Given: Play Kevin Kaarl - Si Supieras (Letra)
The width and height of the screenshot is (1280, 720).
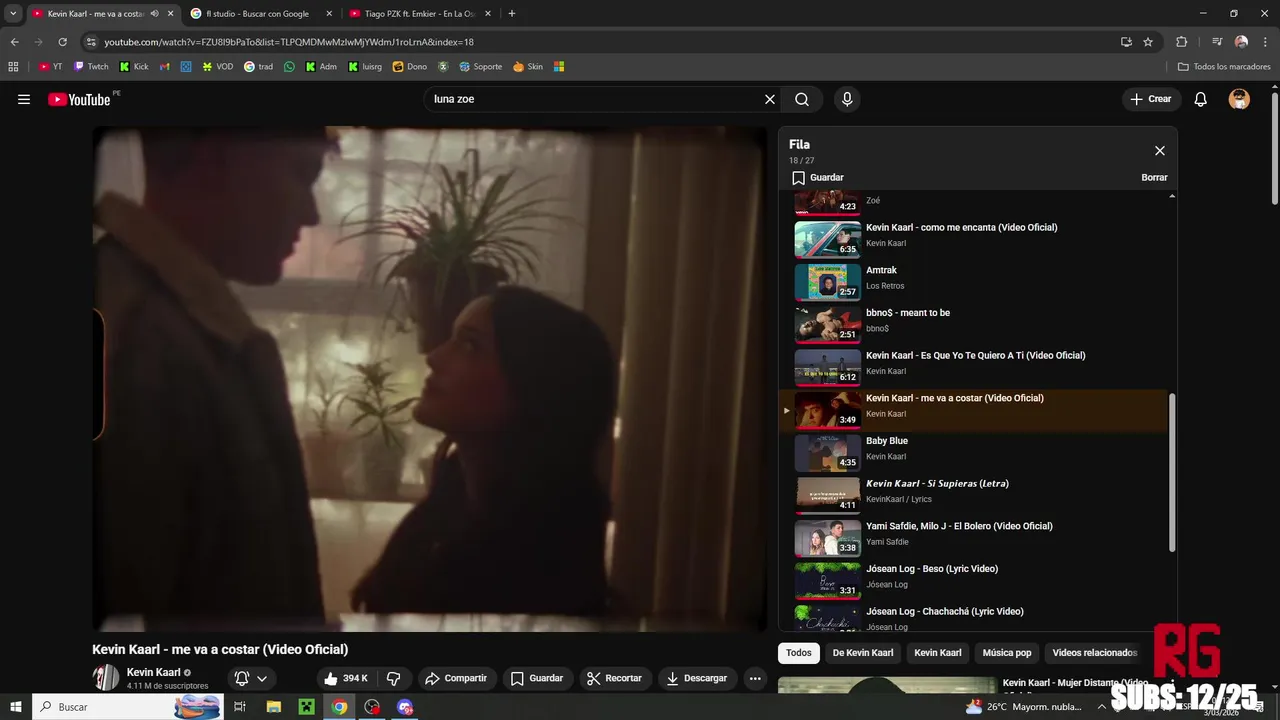Looking at the screenshot, I should pos(972,495).
